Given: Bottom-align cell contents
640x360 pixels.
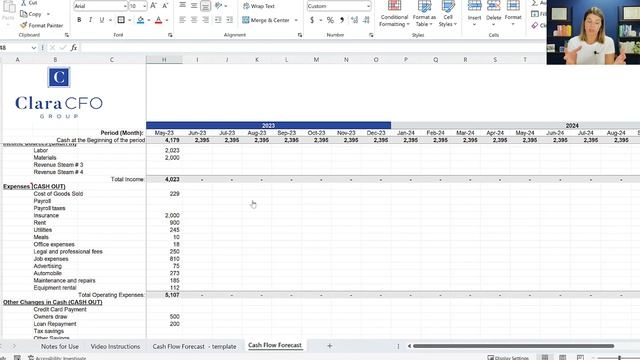Looking at the screenshot, I should tap(206, 5).
